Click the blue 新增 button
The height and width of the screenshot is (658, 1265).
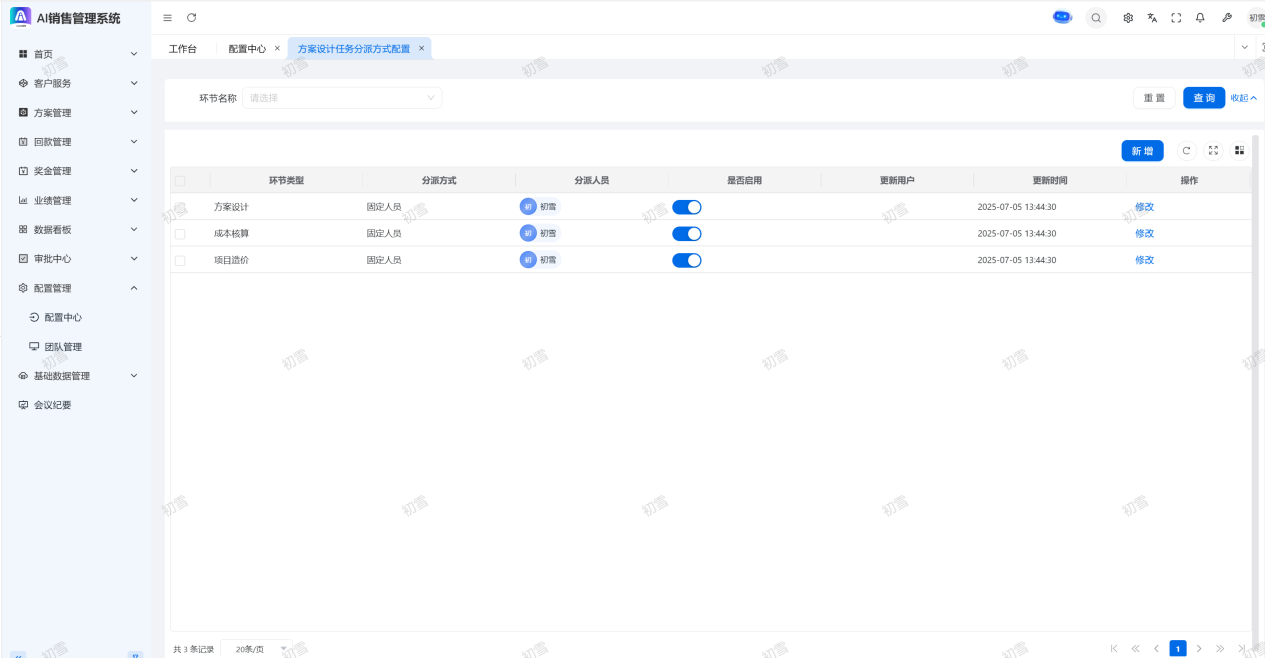1142,151
